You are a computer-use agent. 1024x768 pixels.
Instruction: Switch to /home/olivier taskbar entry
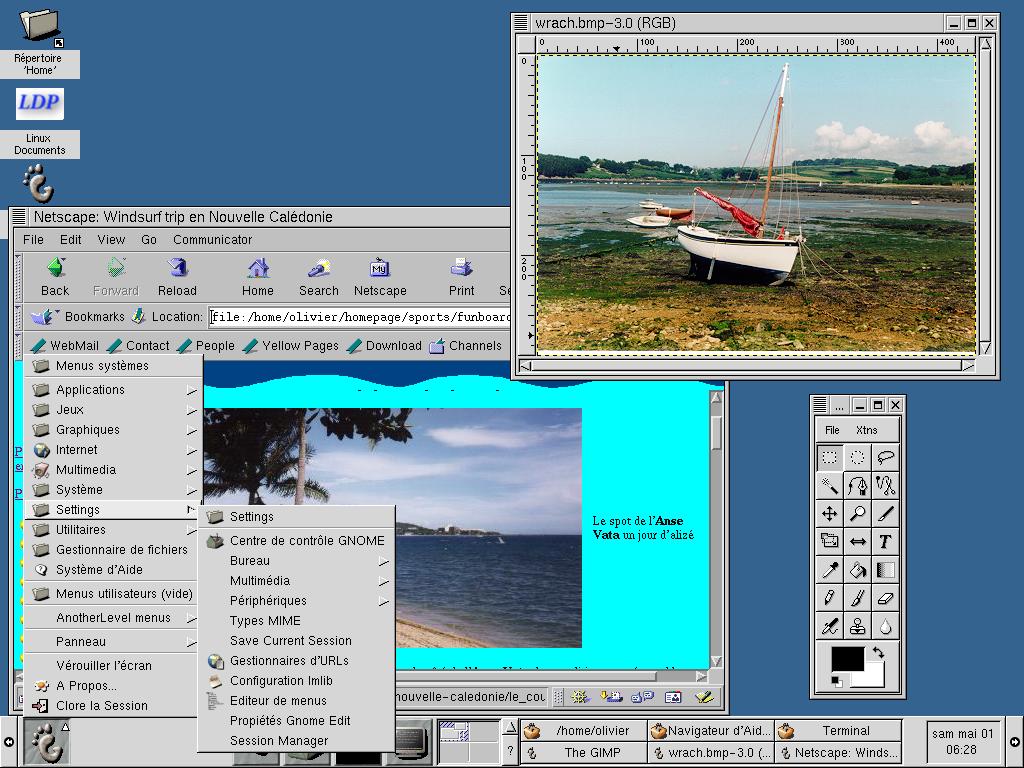pyautogui.click(x=583, y=731)
